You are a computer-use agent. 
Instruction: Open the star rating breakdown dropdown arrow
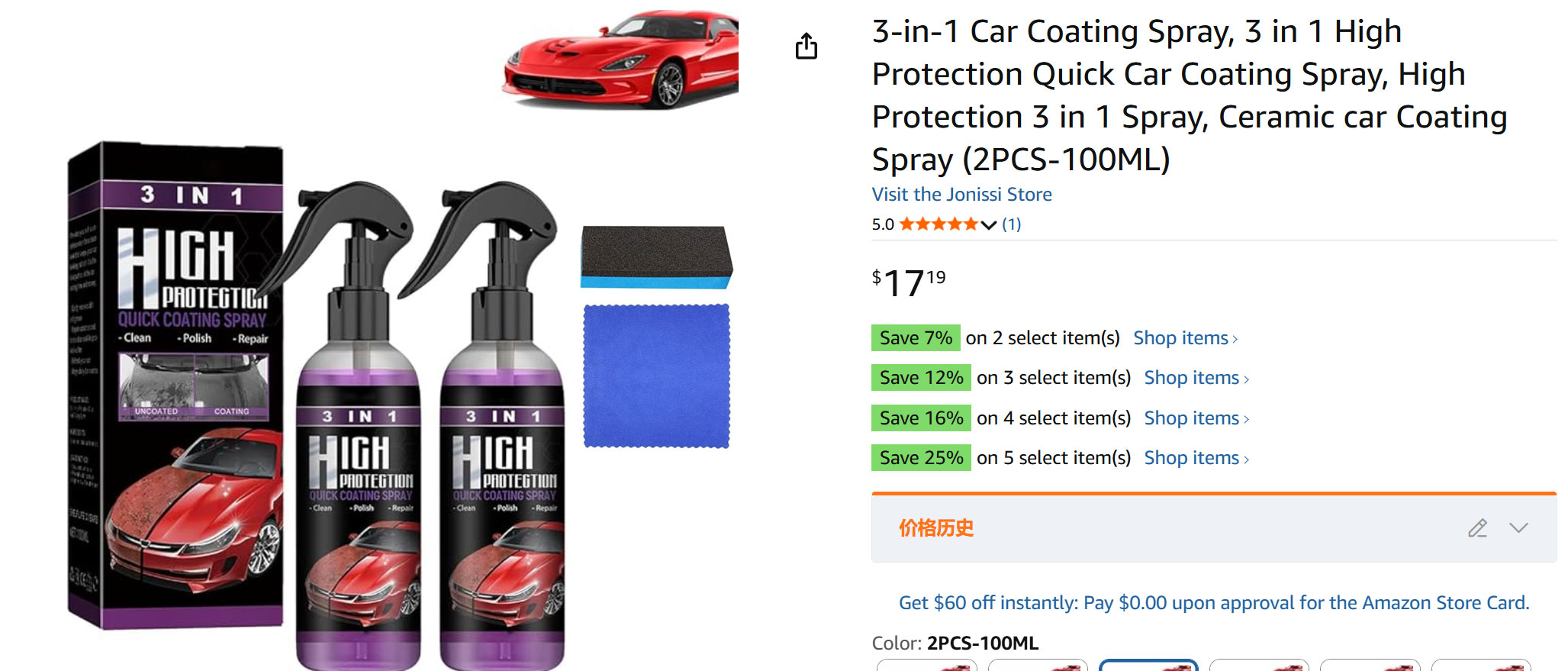[989, 224]
